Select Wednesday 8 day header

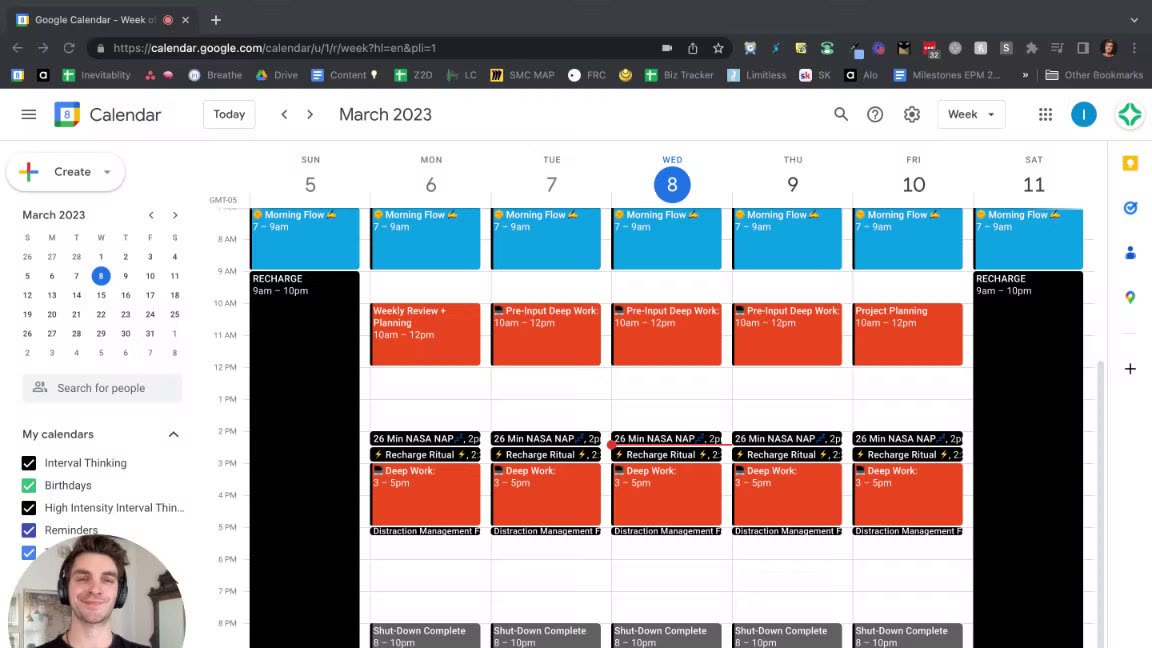[x=672, y=184]
